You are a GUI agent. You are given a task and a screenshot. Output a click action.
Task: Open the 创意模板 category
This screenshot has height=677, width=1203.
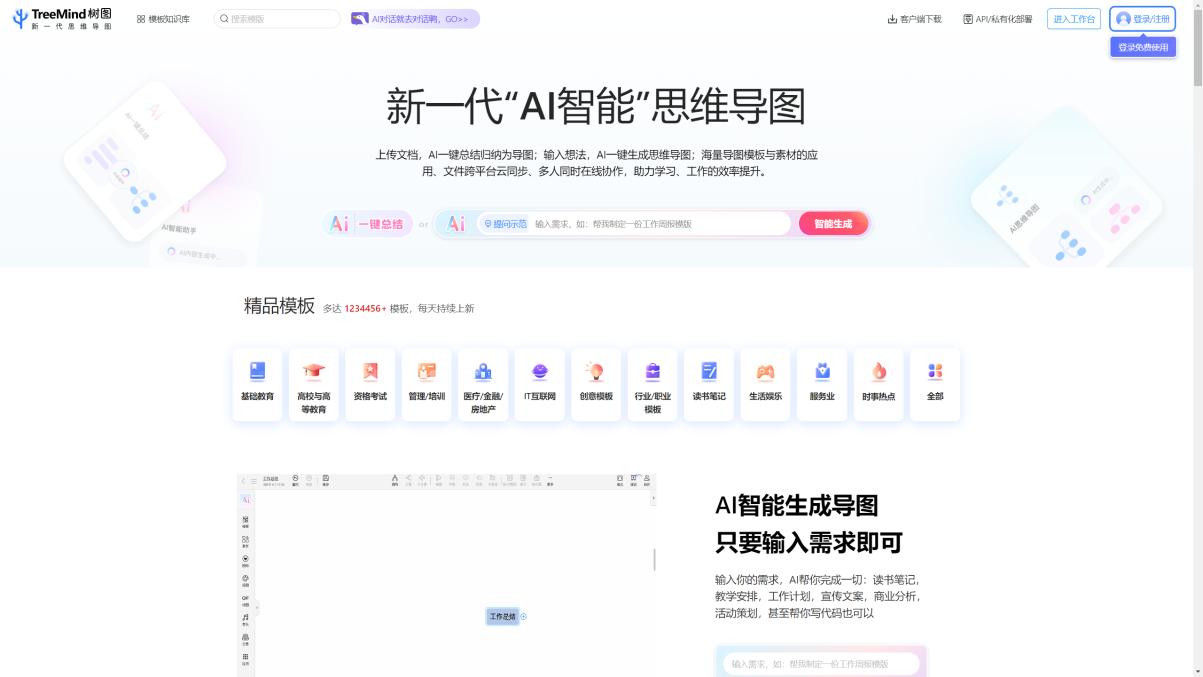(x=596, y=384)
